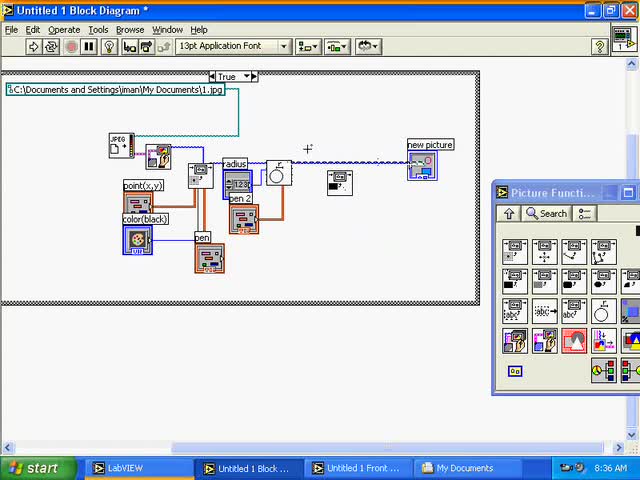Image resolution: width=640 pixels, height=480 pixels.
Task: Select the Draw Flattened Pixmap node in diagram
Action: (158, 156)
